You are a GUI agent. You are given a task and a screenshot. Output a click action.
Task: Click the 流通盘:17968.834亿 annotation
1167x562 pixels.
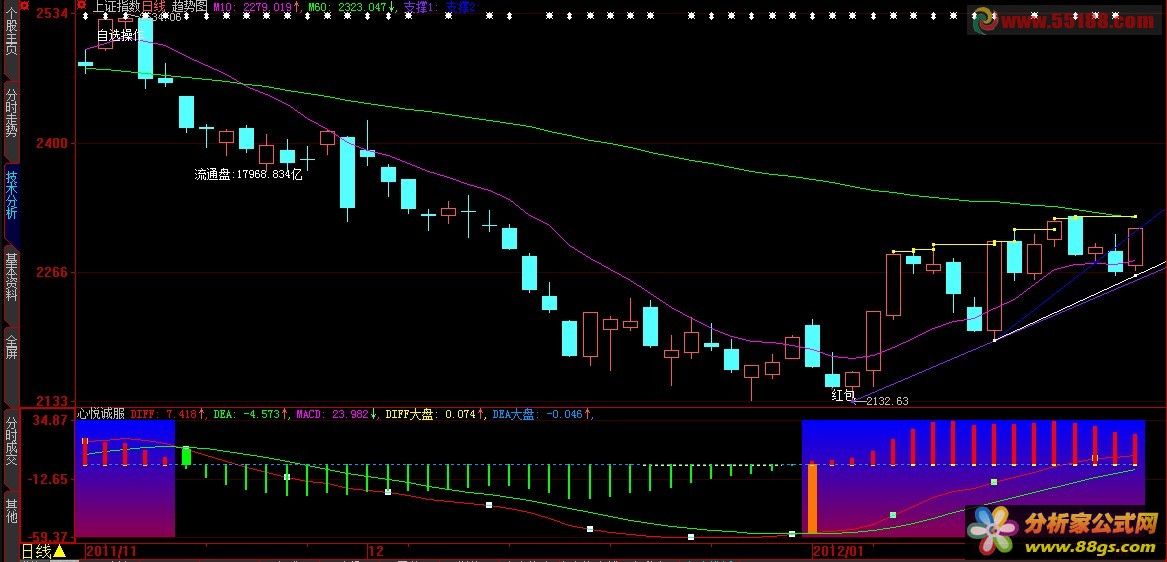(249, 175)
